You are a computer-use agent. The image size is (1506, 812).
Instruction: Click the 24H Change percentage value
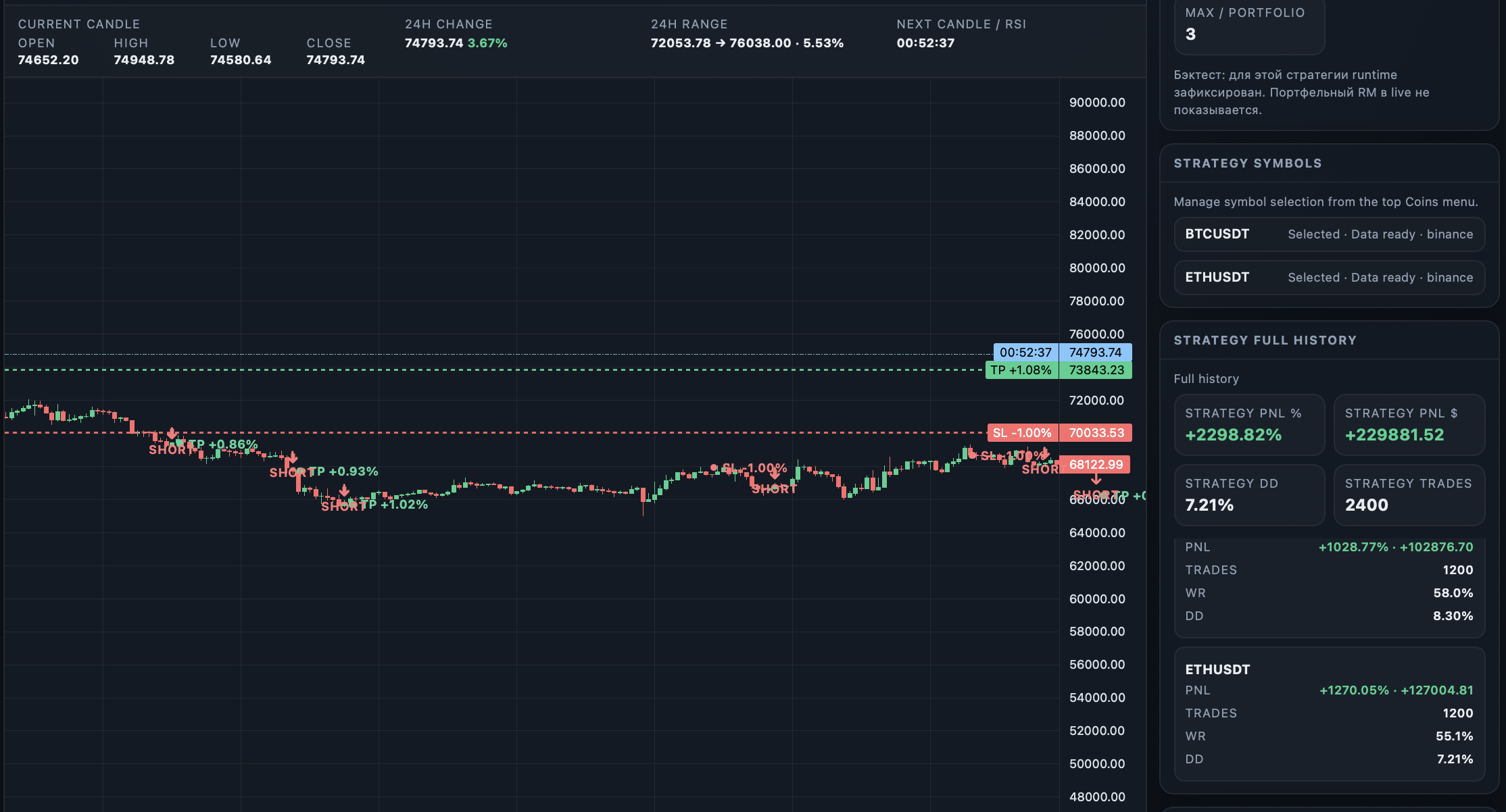[487, 43]
